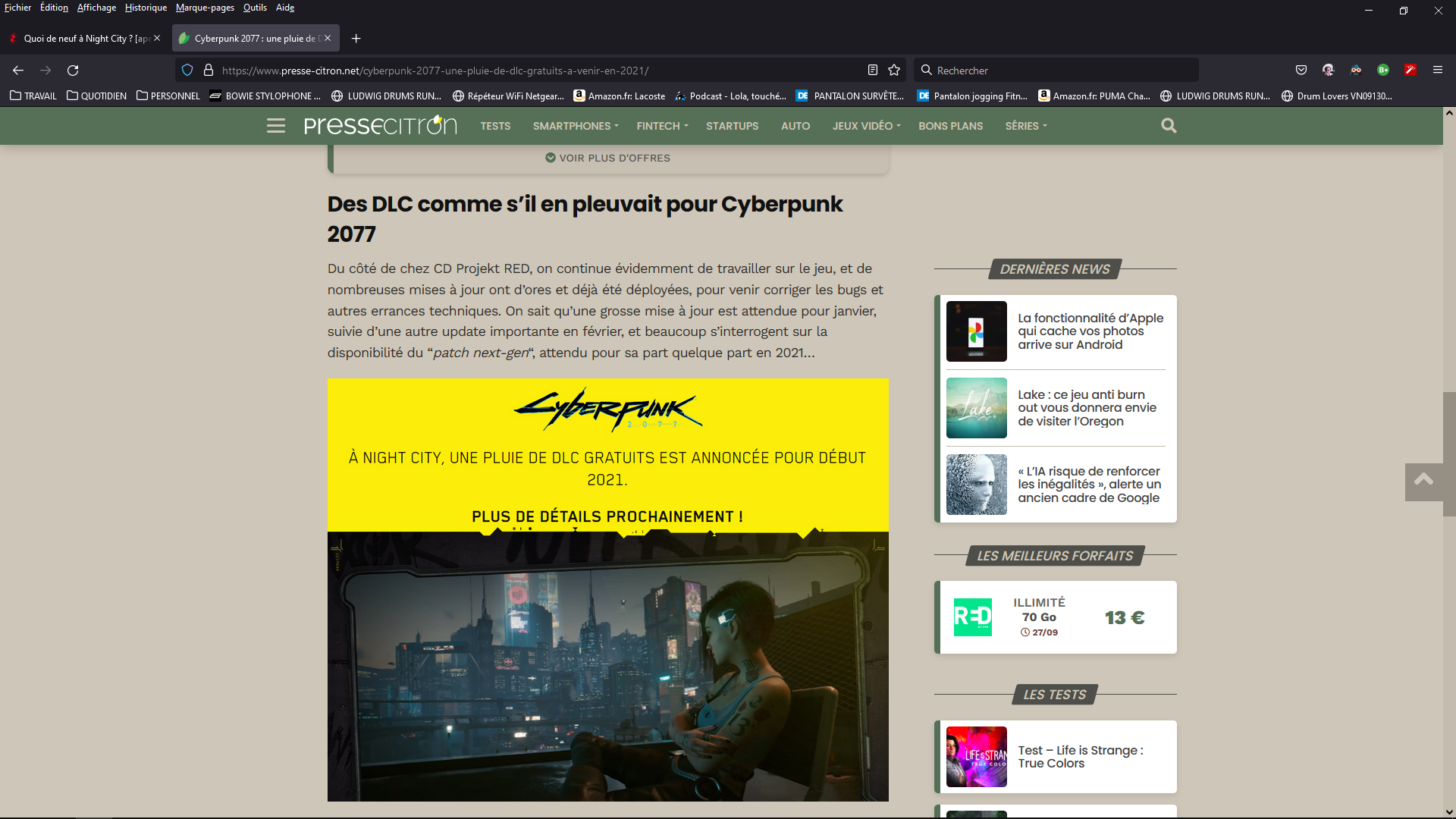Open the Google Photos article thumbnail

(x=976, y=331)
